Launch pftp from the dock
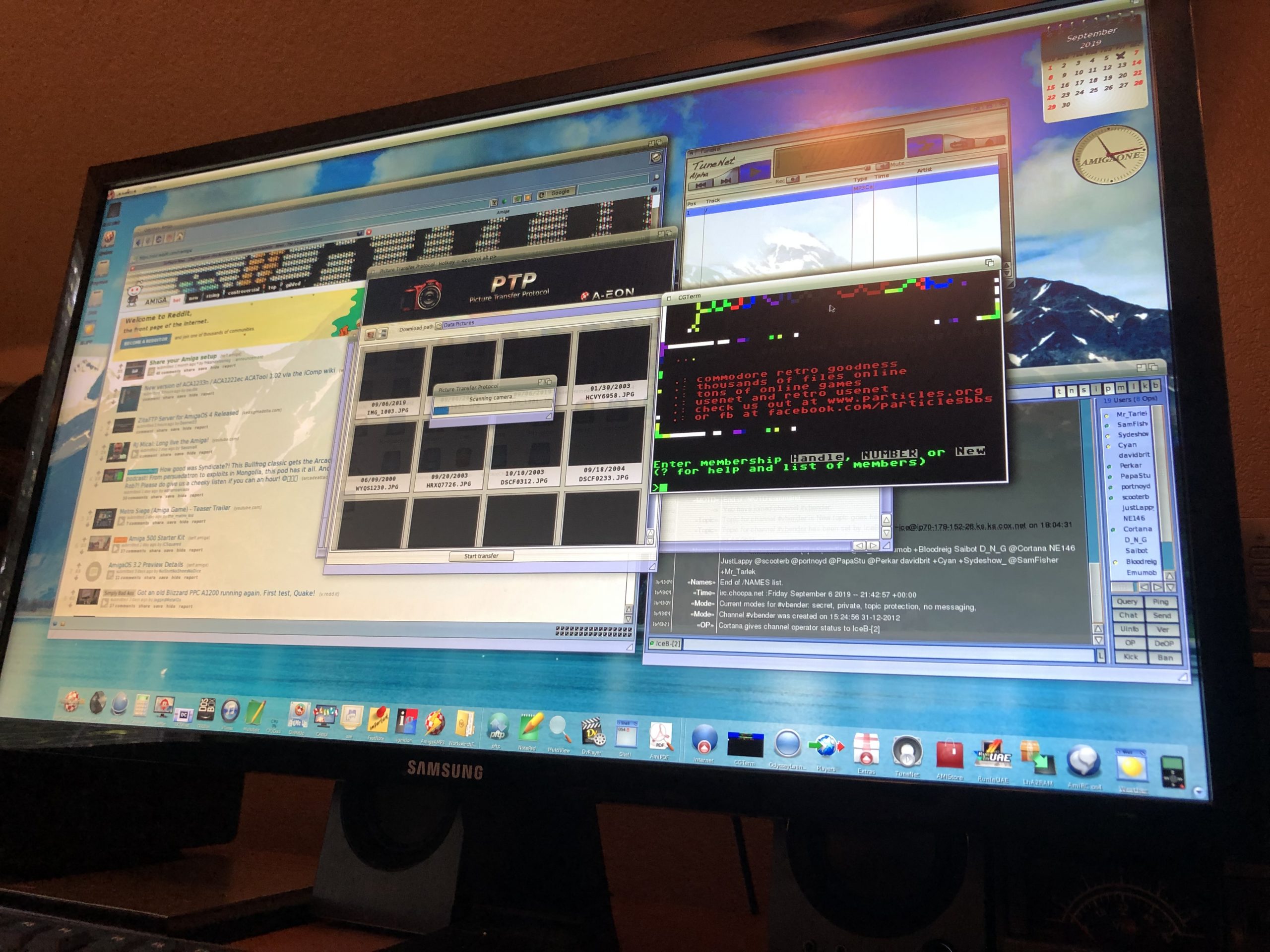Image resolution: width=1270 pixels, height=952 pixels. click(x=498, y=727)
